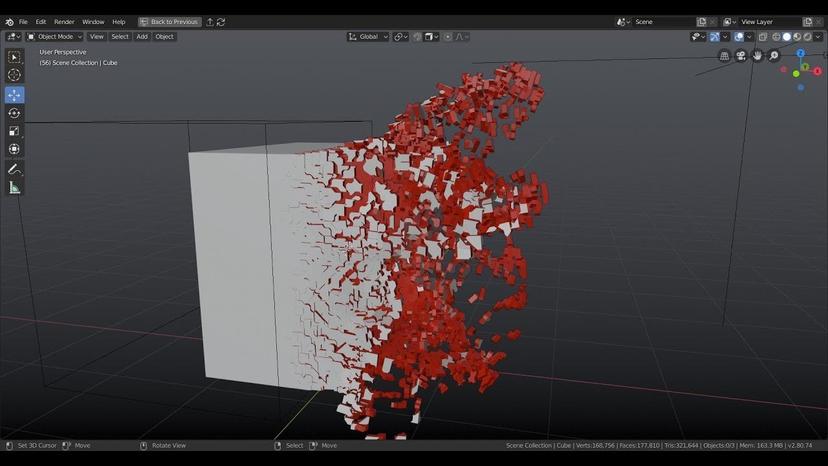Choose the Scale tool
Viewport: 828px width, 466px height.
coord(14,131)
